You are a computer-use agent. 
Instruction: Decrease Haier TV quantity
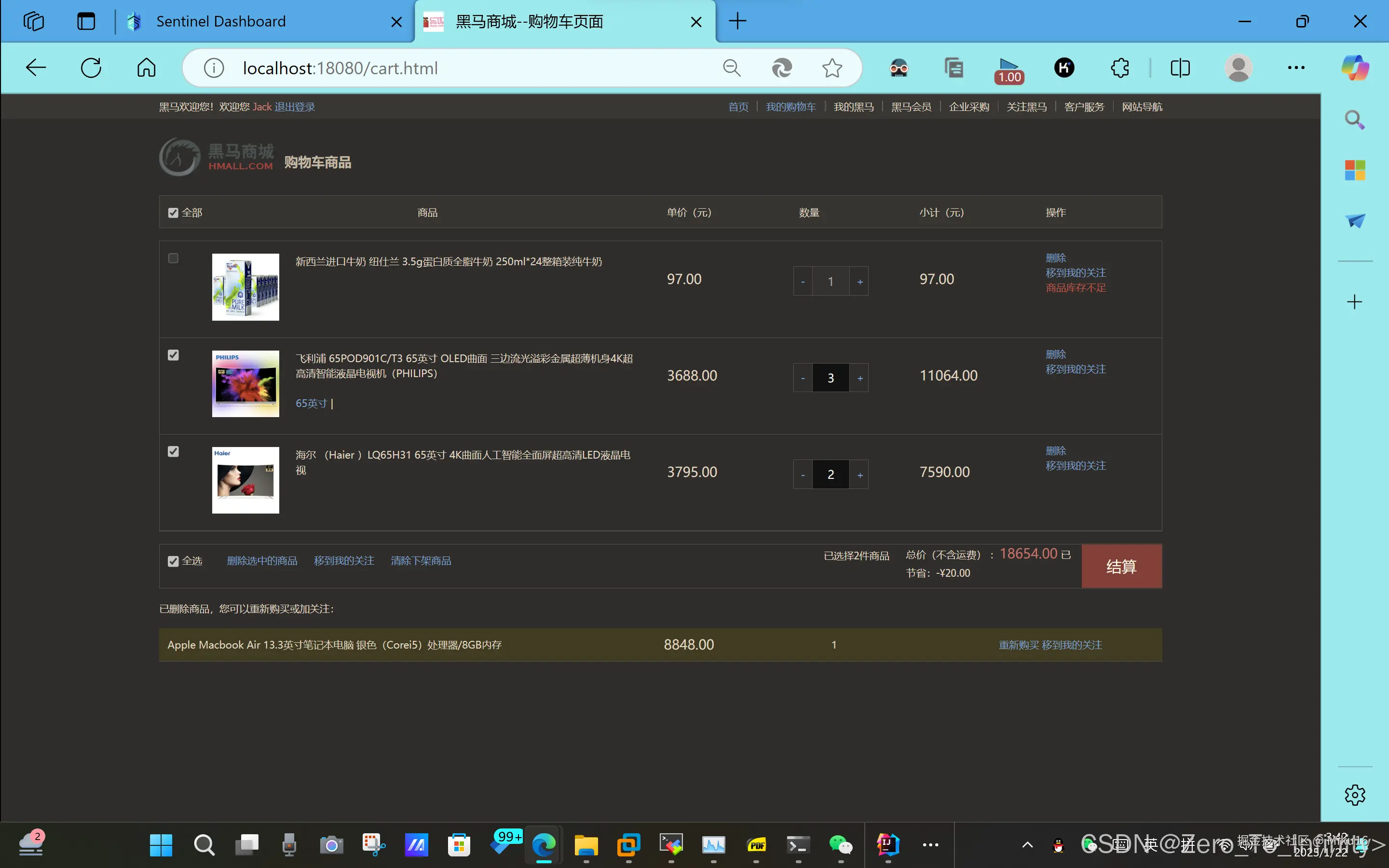tap(803, 474)
